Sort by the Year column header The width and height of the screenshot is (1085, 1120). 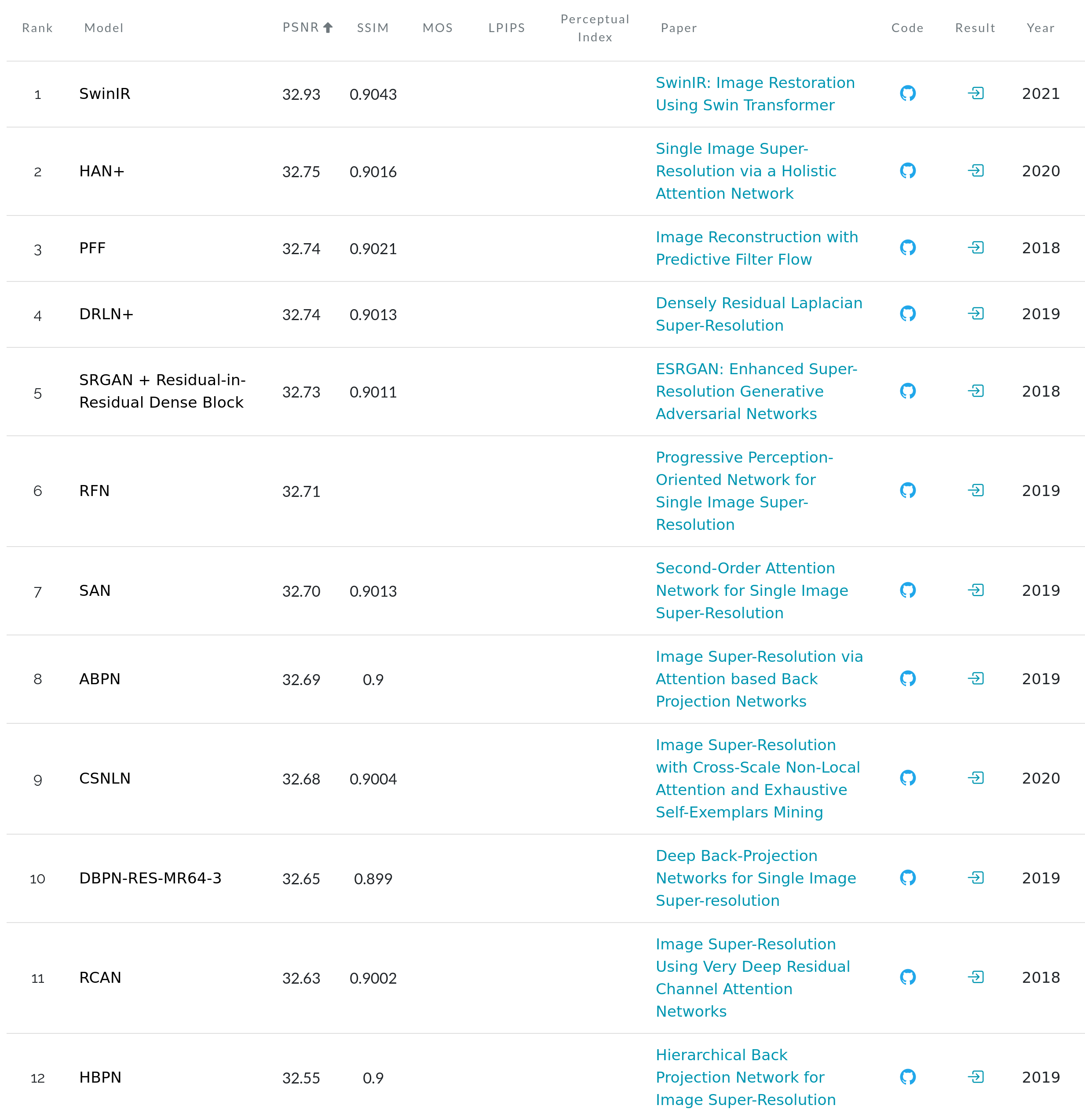point(1040,28)
